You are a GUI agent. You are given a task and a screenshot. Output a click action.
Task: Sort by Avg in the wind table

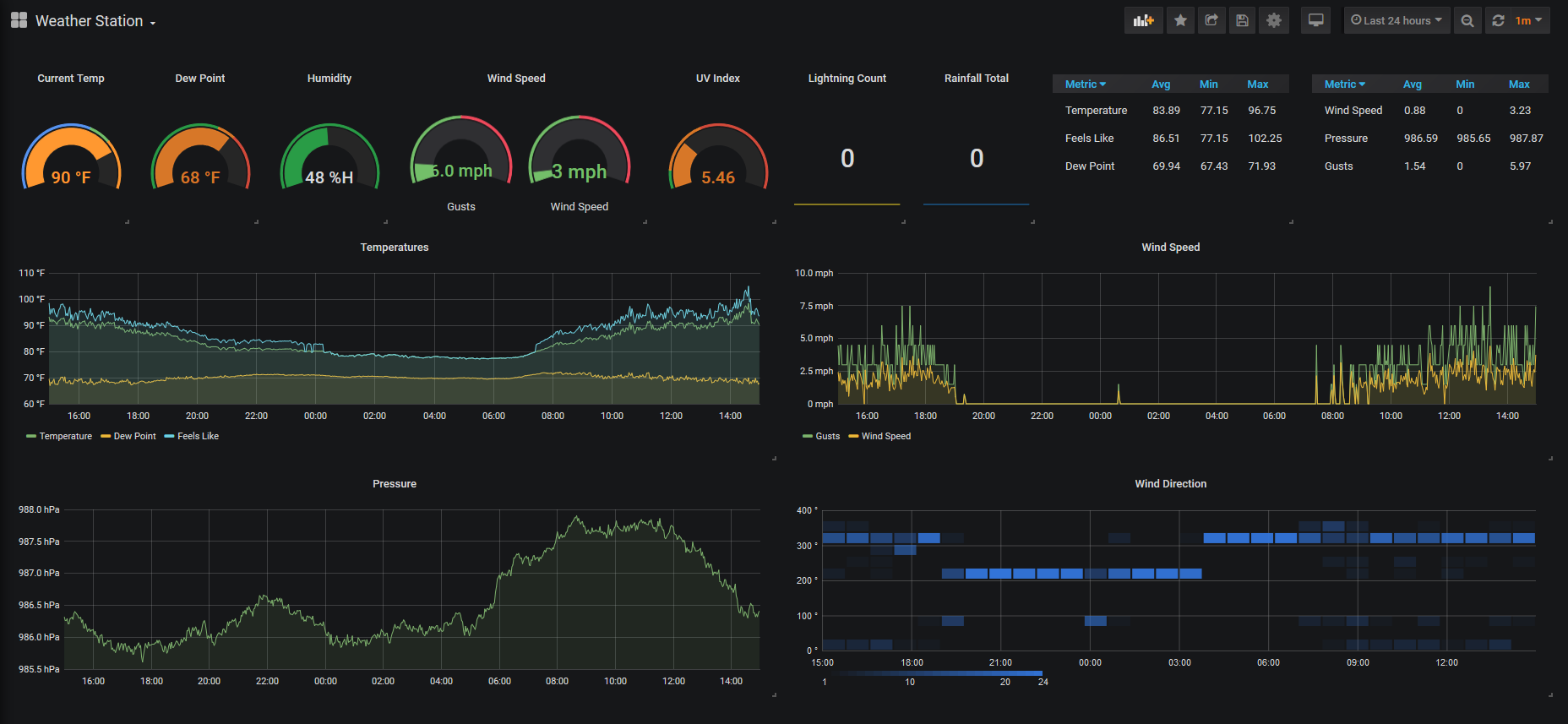1413,84
